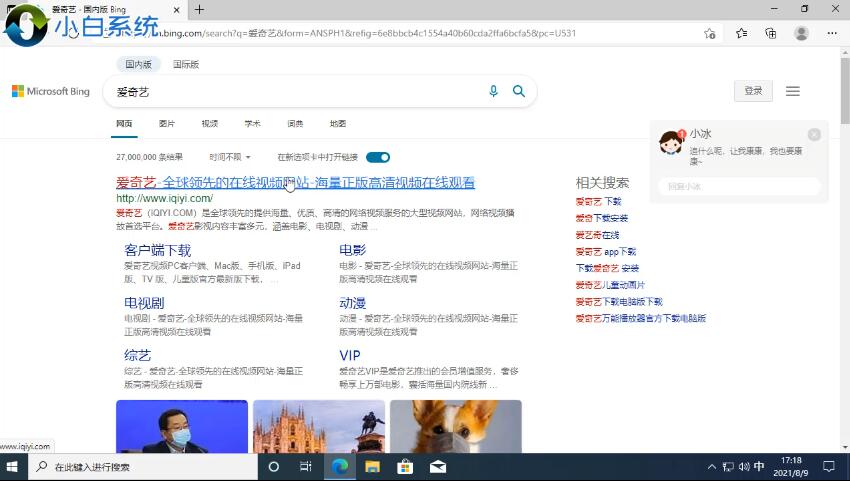This screenshot has width=850, height=481.
Task: Click related search 爱奇艺 app下载
Action: click(606, 252)
